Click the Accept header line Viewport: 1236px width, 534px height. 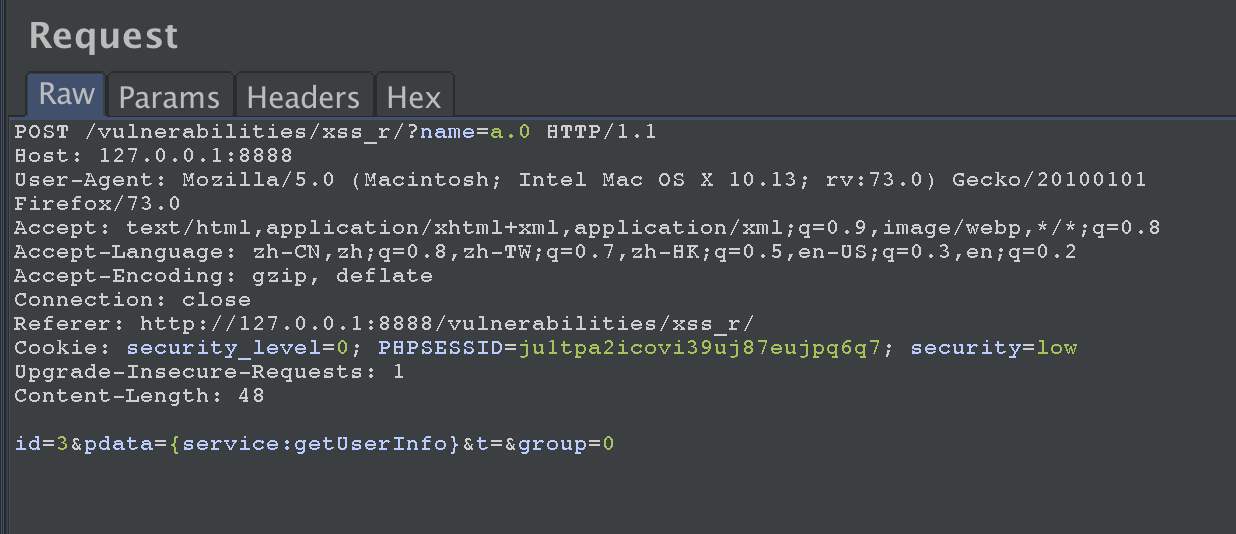pyautogui.click(x=587, y=227)
